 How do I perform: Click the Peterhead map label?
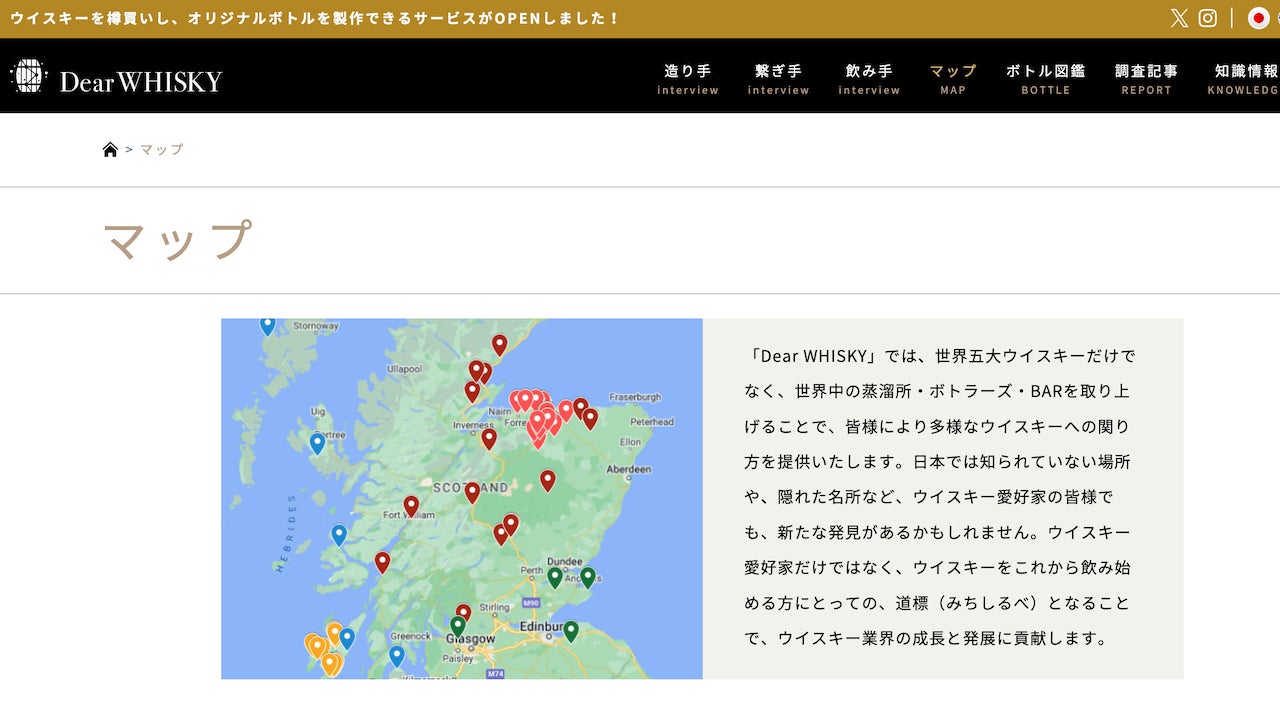pos(652,422)
